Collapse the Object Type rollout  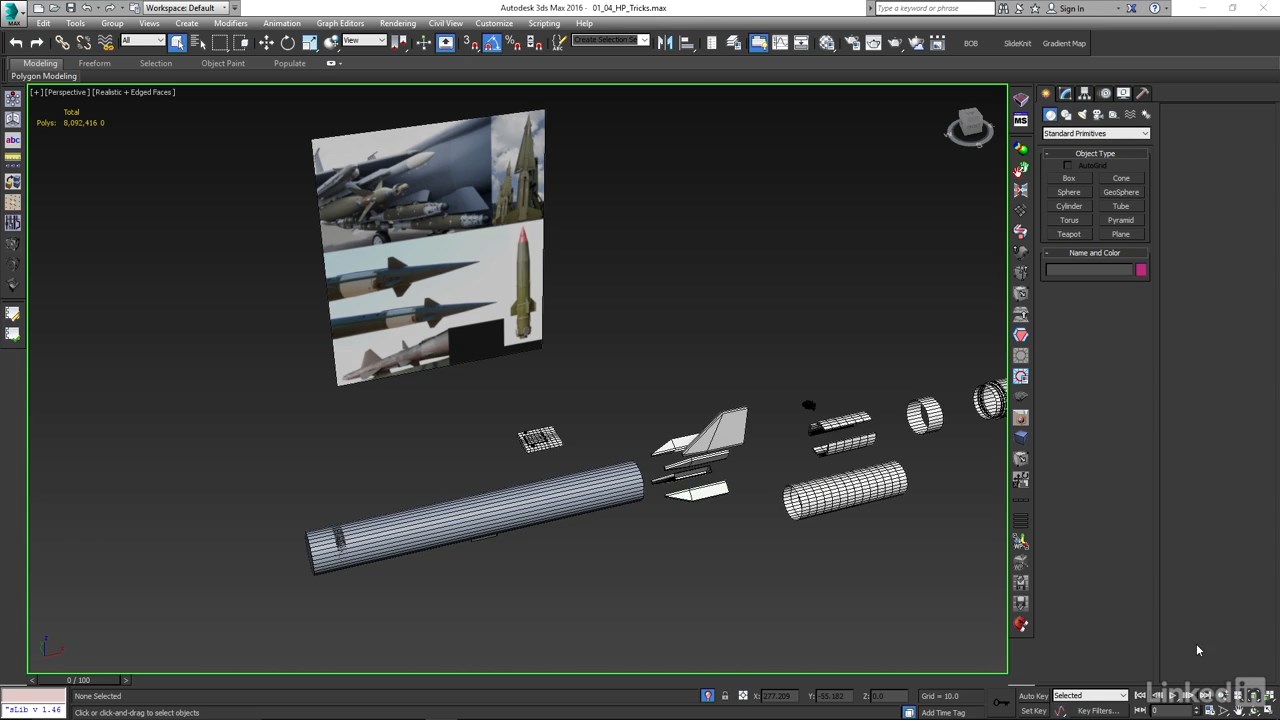(1095, 153)
